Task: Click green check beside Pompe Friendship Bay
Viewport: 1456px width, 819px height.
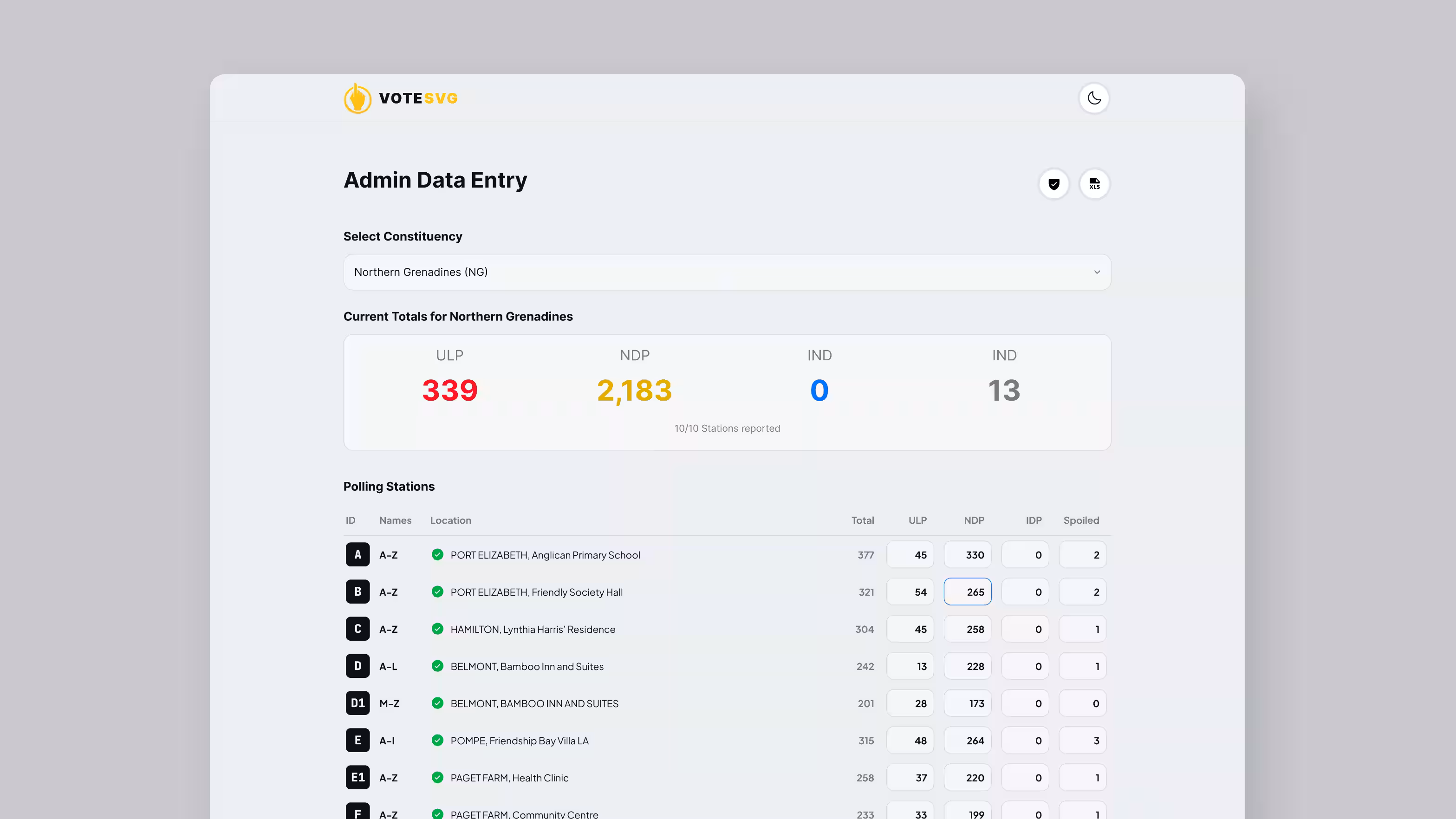Action: 437,740
